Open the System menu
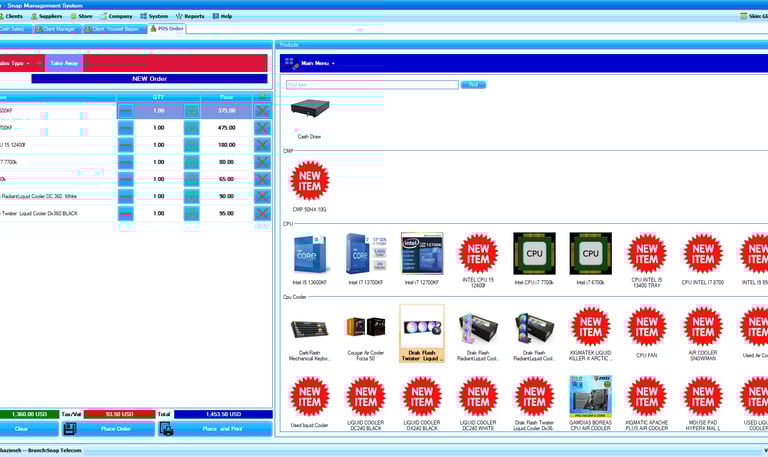This screenshot has width=768, height=457. pos(154,16)
